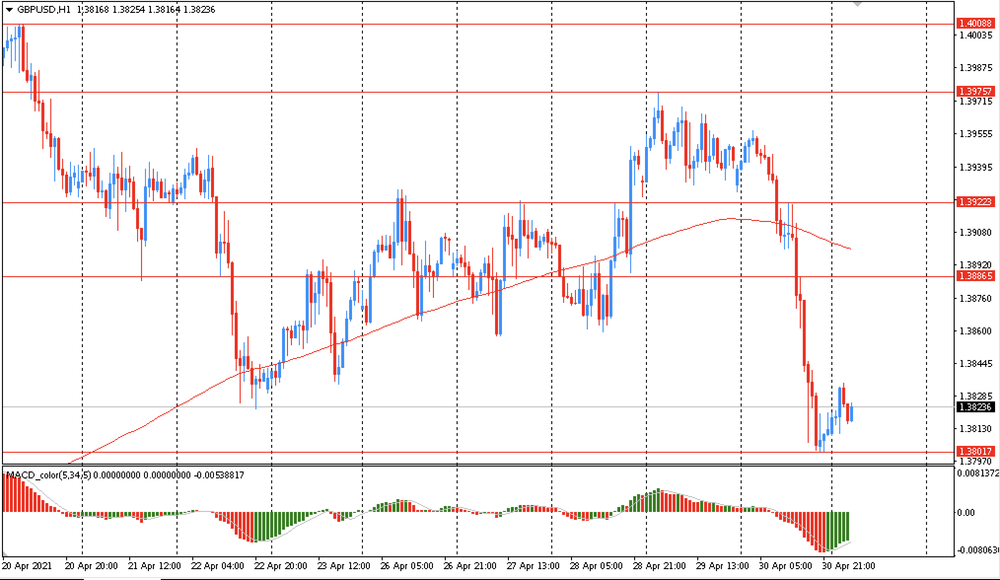Click the 1.38285 price axis value
1000x580 pixels.
[x=976, y=396]
